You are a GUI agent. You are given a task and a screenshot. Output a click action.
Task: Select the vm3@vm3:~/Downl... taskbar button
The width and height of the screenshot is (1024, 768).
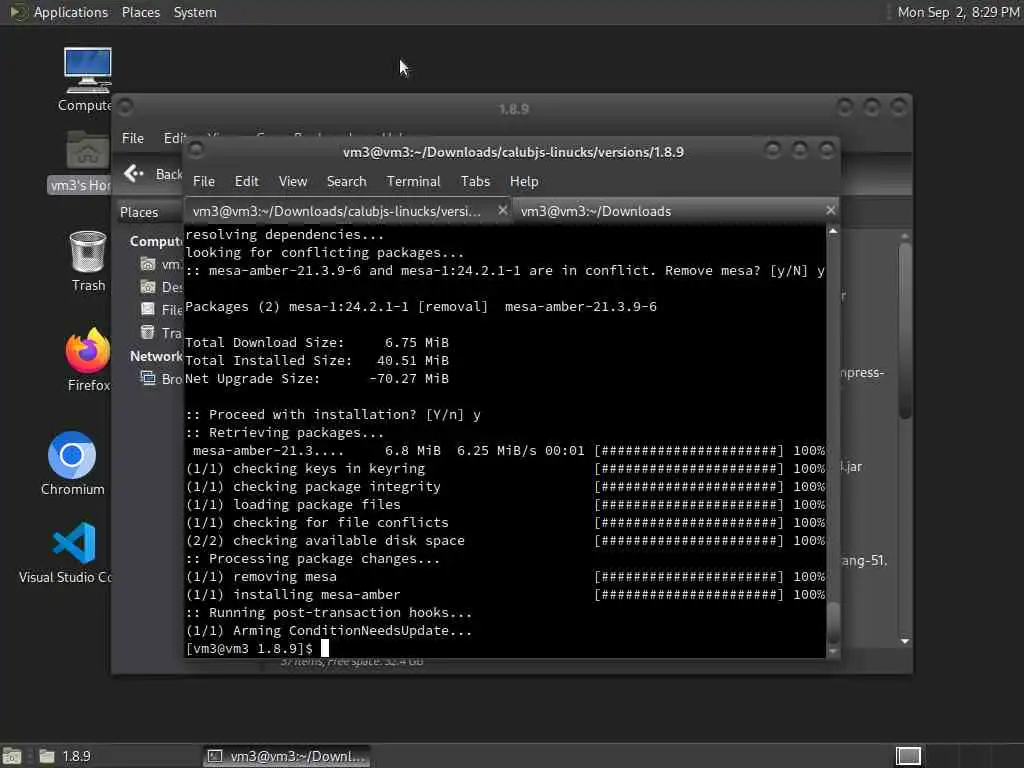286,756
